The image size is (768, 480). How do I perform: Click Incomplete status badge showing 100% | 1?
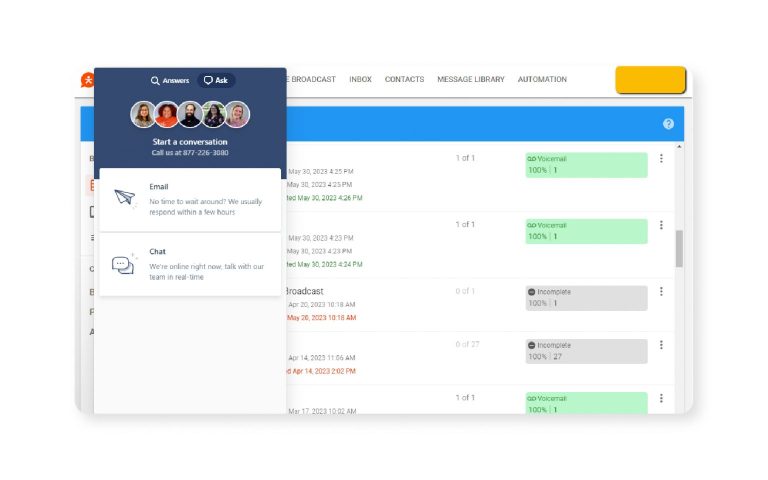pyautogui.click(x=586, y=298)
